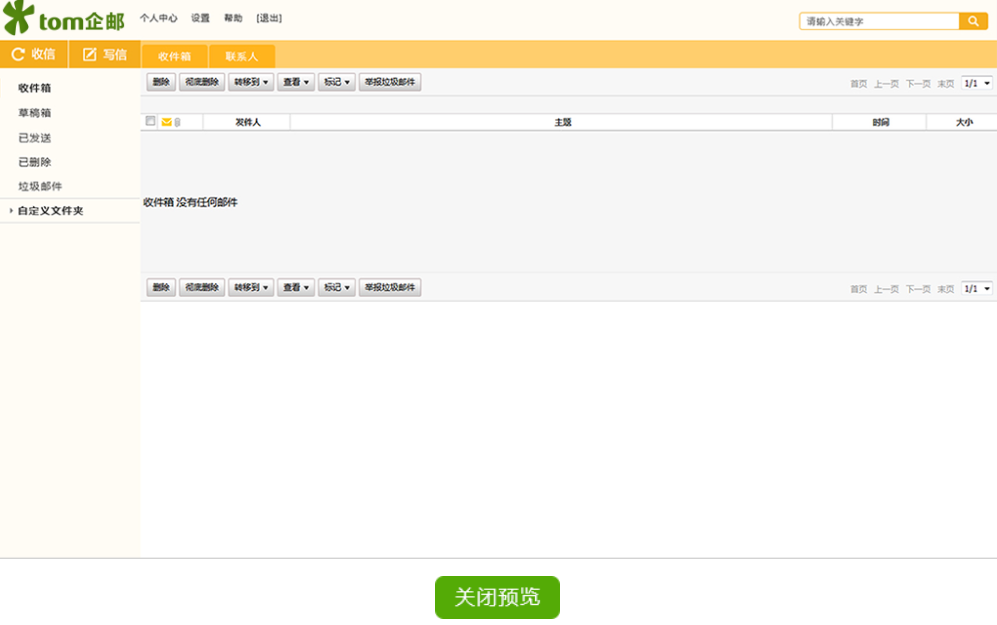The height and width of the screenshot is (625, 997).
Task: Open the bottom 查看 dropdown
Action: point(296,287)
